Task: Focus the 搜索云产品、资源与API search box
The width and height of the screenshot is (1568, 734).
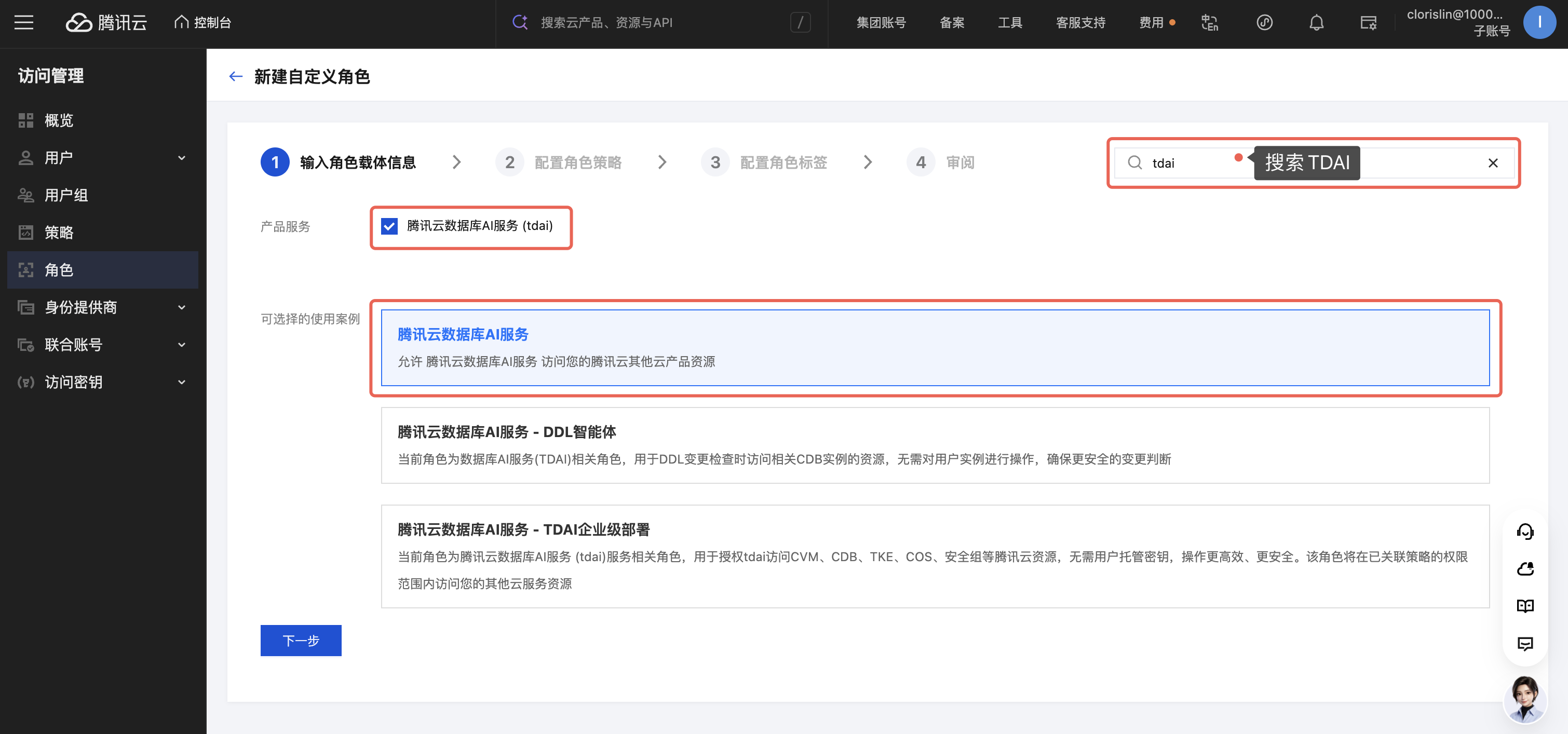Action: (661, 22)
